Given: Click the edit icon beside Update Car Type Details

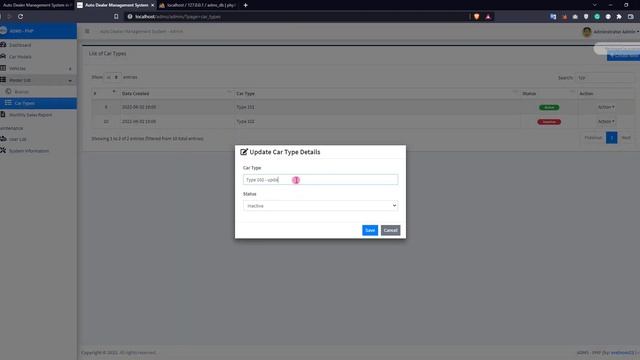Looking at the screenshot, I should [244, 152].
